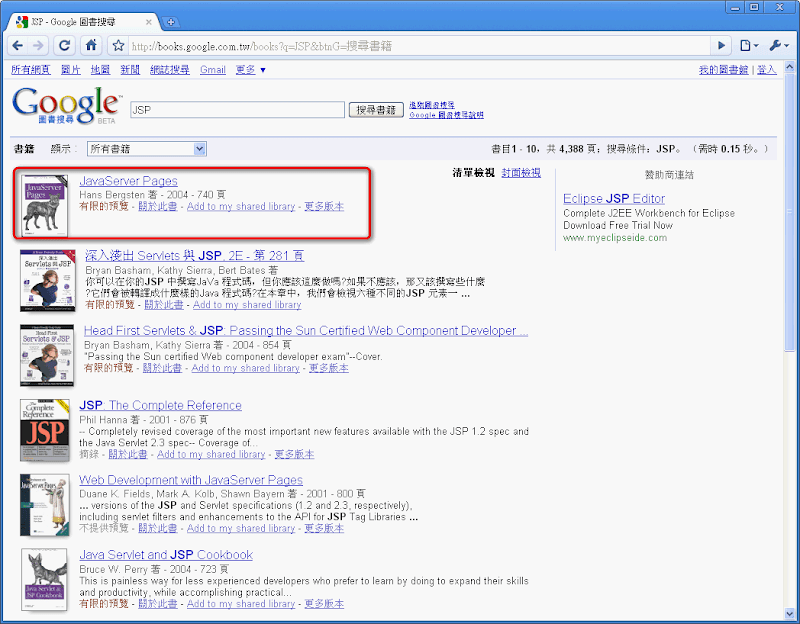Open Google book search help link
Screen dimensions: 800x624
click(446, 115)
